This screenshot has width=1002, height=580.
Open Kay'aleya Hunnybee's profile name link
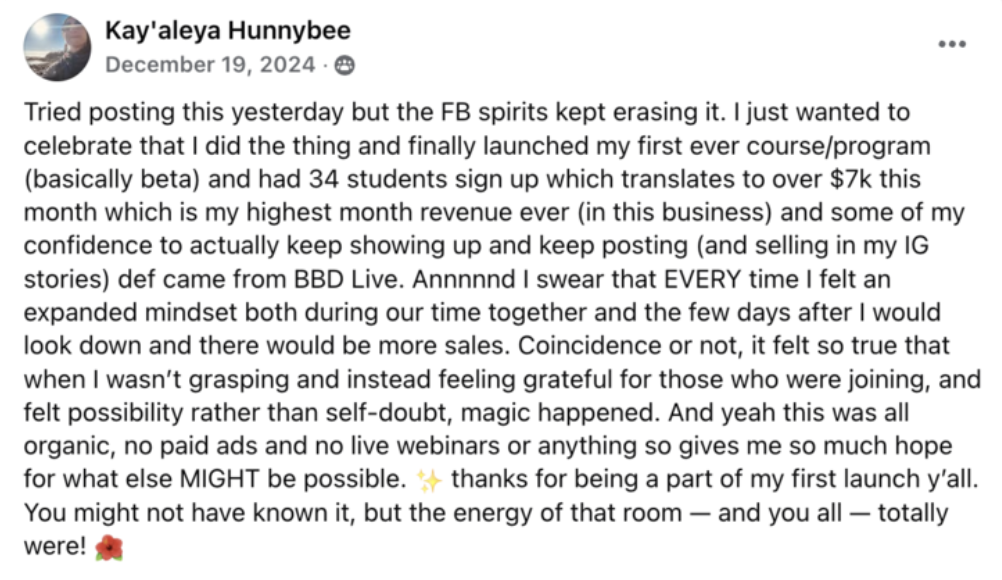(227, 31)
